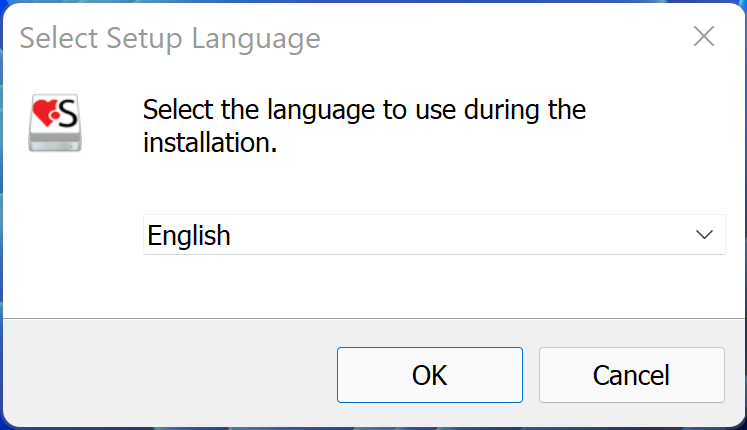Click the word 'installation.' in the prompt
Image resolution: width=747 pixels, height=430 pixels.
[x=208, y=142]
